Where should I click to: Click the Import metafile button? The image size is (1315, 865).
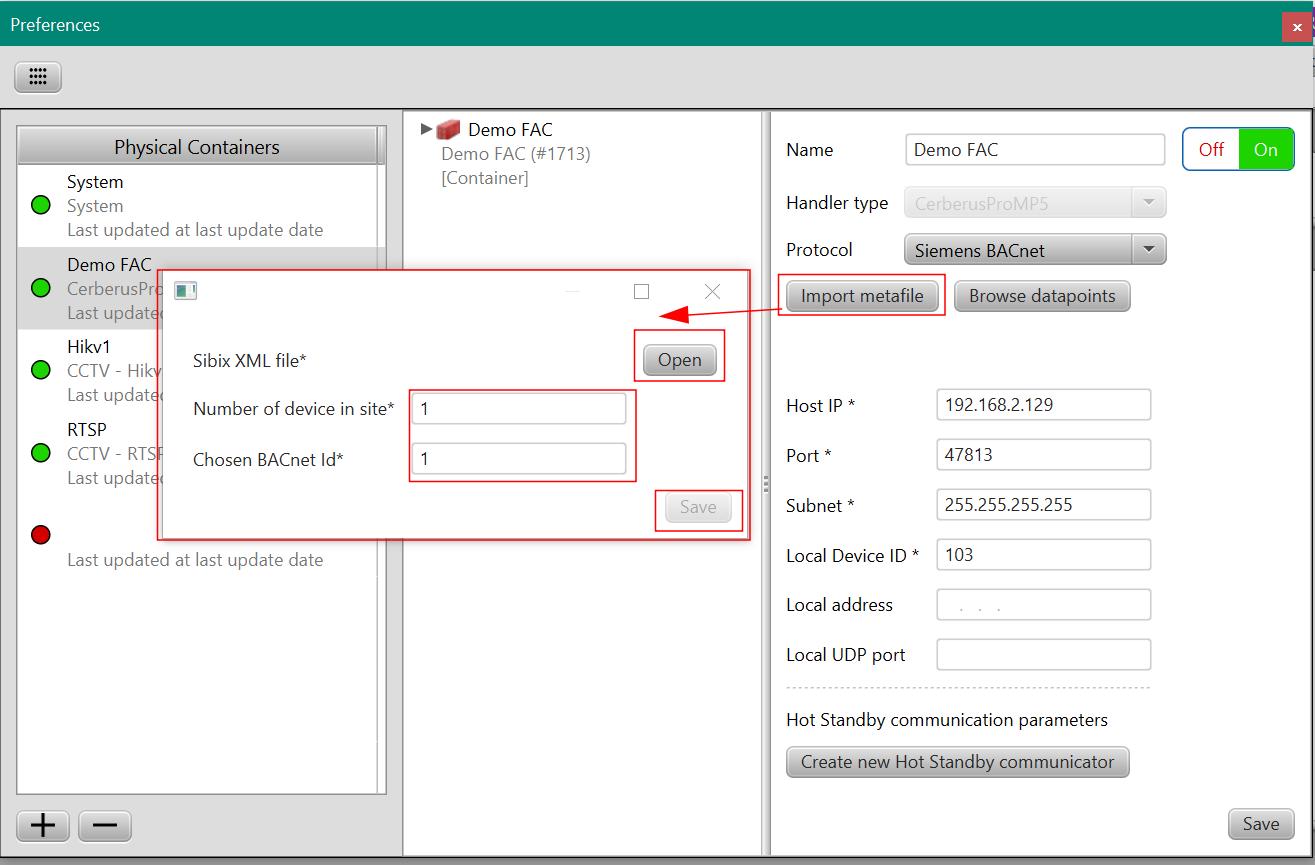coord(861,296)
